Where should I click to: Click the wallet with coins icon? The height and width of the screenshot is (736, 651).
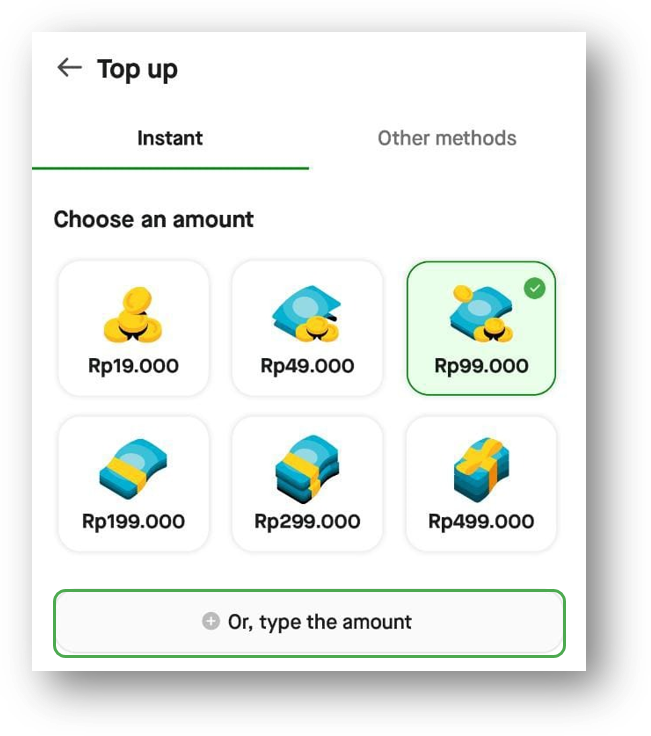[307, 314]
